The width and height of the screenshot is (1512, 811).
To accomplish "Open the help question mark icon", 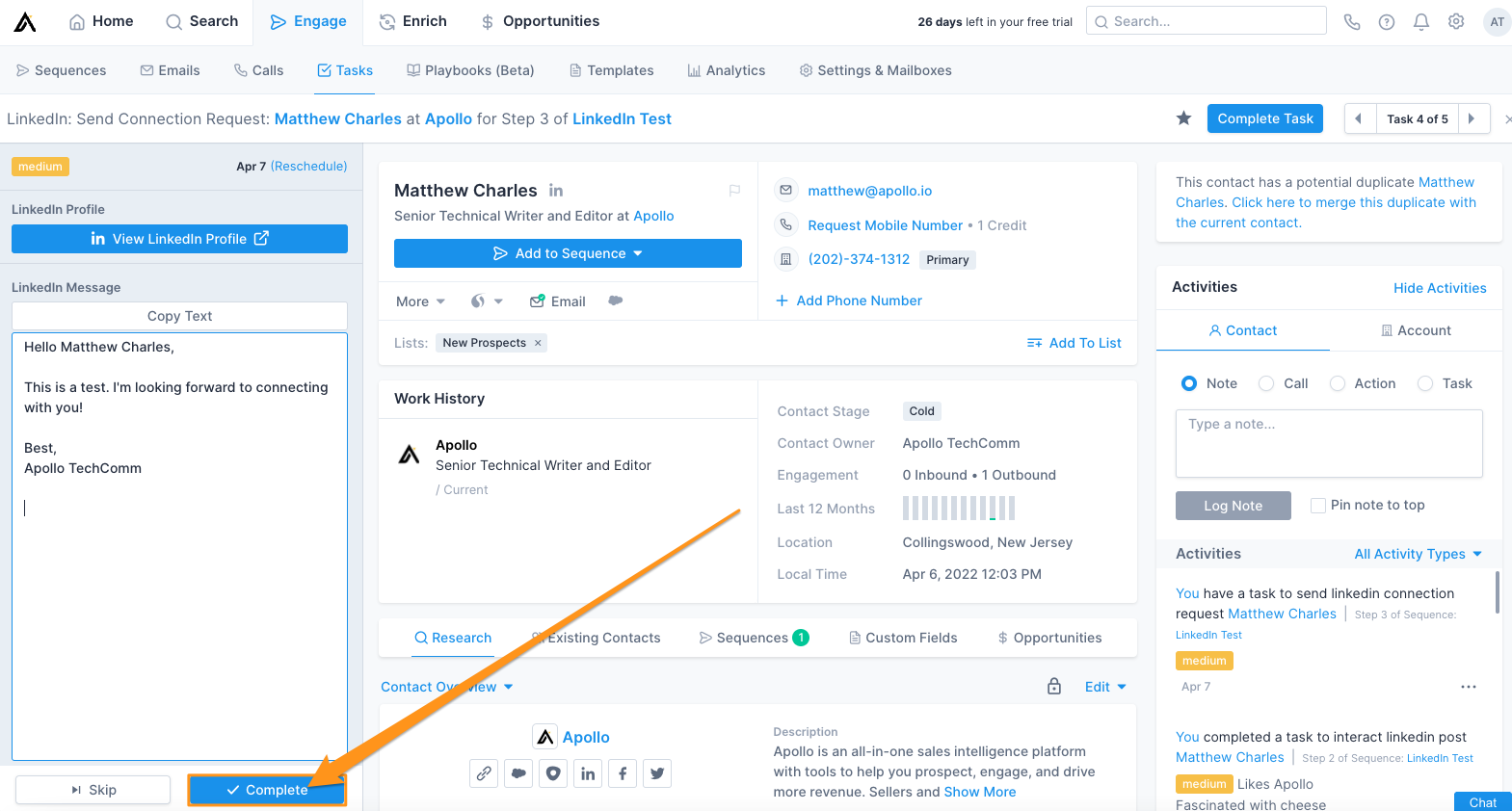I will [1387, 21].
